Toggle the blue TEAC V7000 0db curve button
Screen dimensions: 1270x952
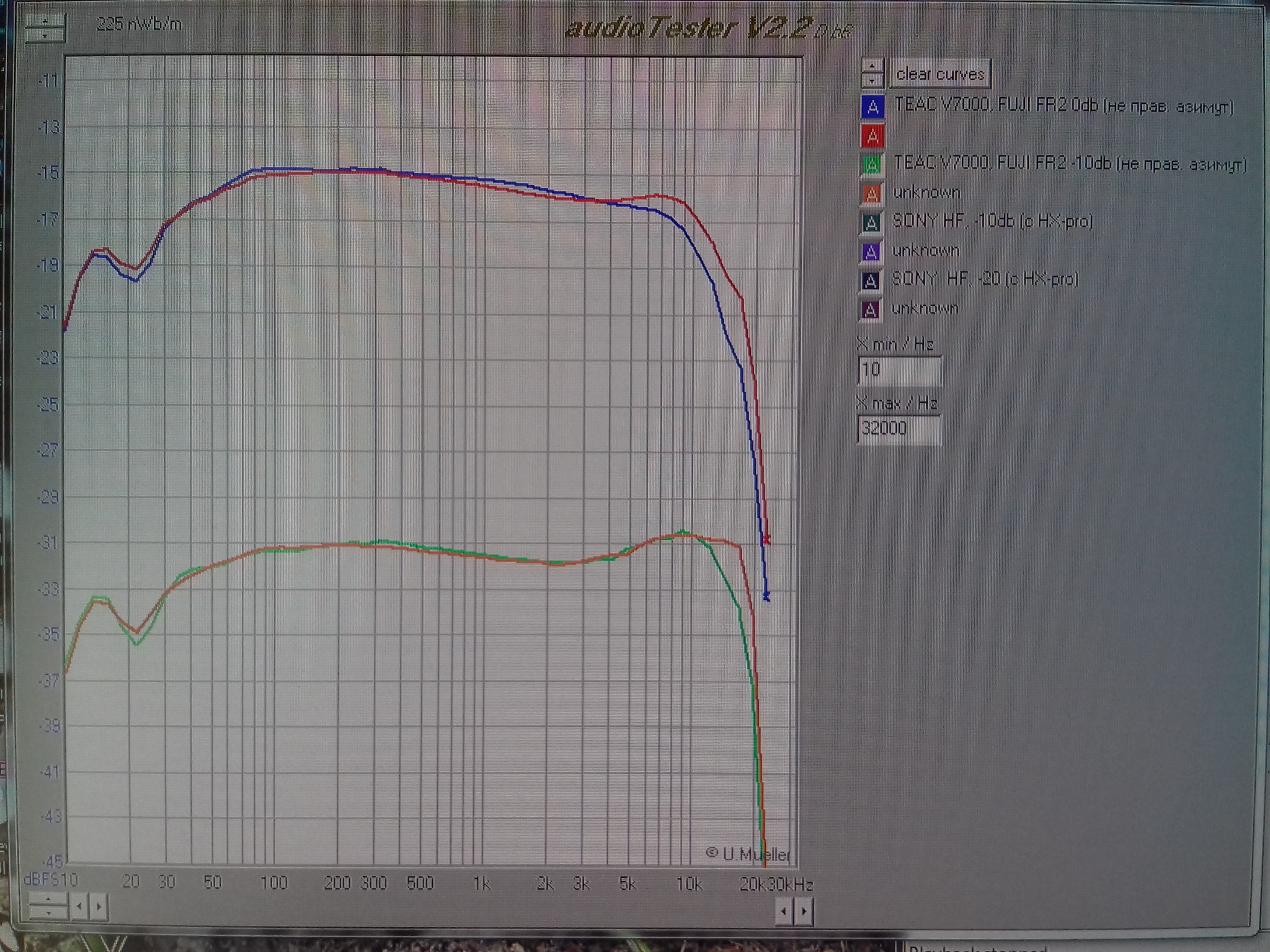[x=873, y=107]
